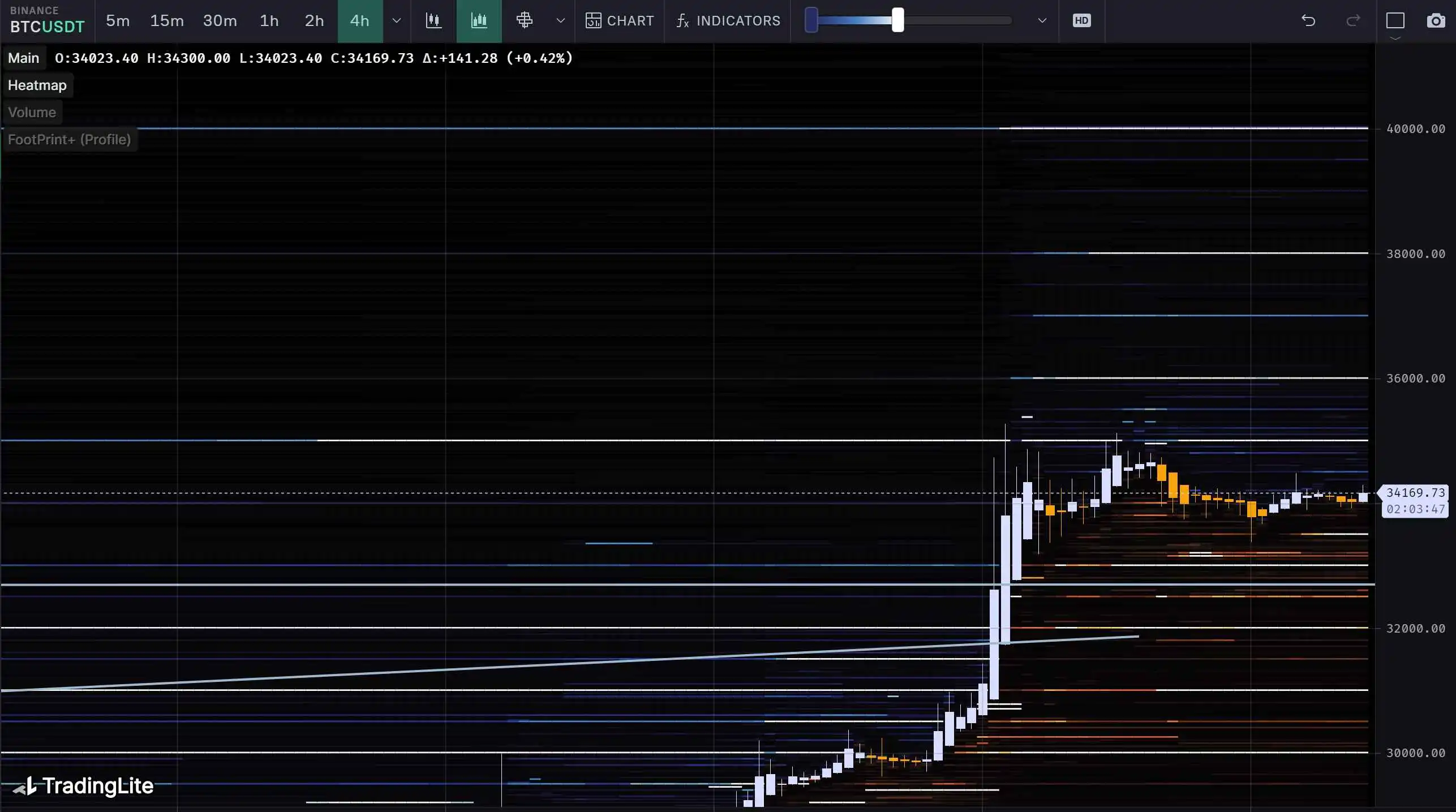The image size is (1456, 812).
Task: Toggle the FootPrint+ (Profile) layer
Action: point(70,140)
